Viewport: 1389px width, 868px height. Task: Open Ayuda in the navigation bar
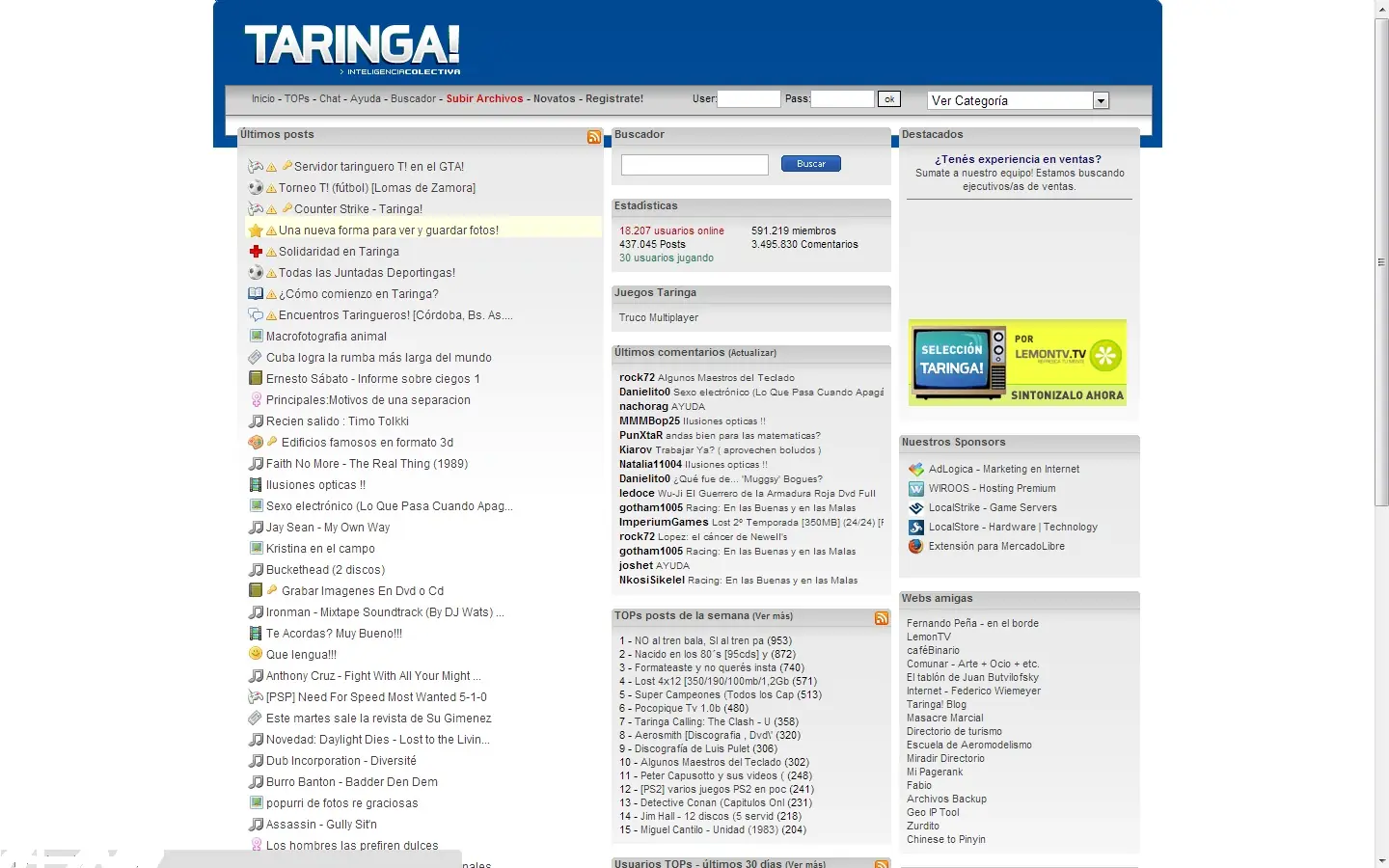(x=366, y=98)
